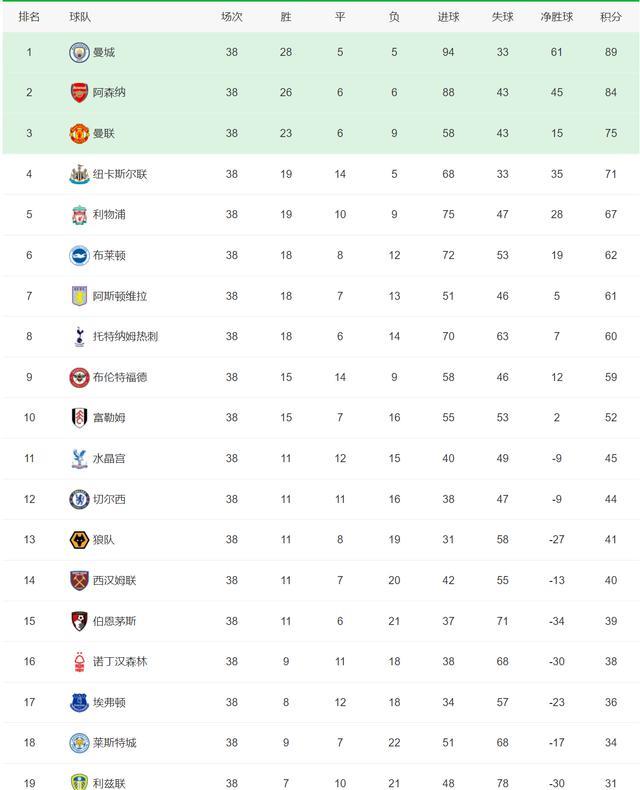Viewport: 640px width, 790px height.
Task: Click the Manchester City club crest
Action: 79,52
